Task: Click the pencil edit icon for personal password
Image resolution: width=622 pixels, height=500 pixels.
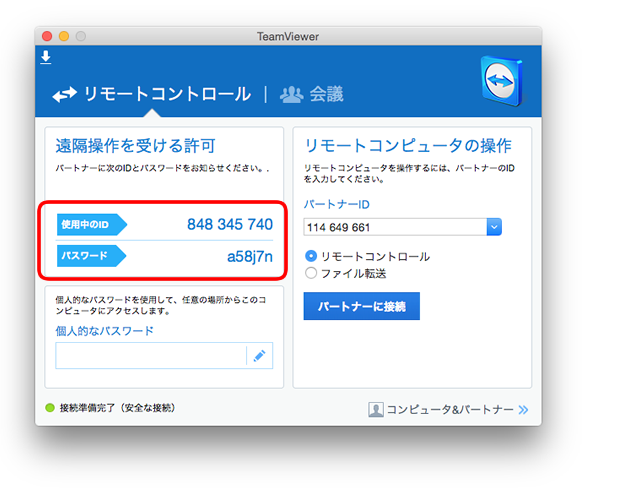Action: click(x=259, y=356)
